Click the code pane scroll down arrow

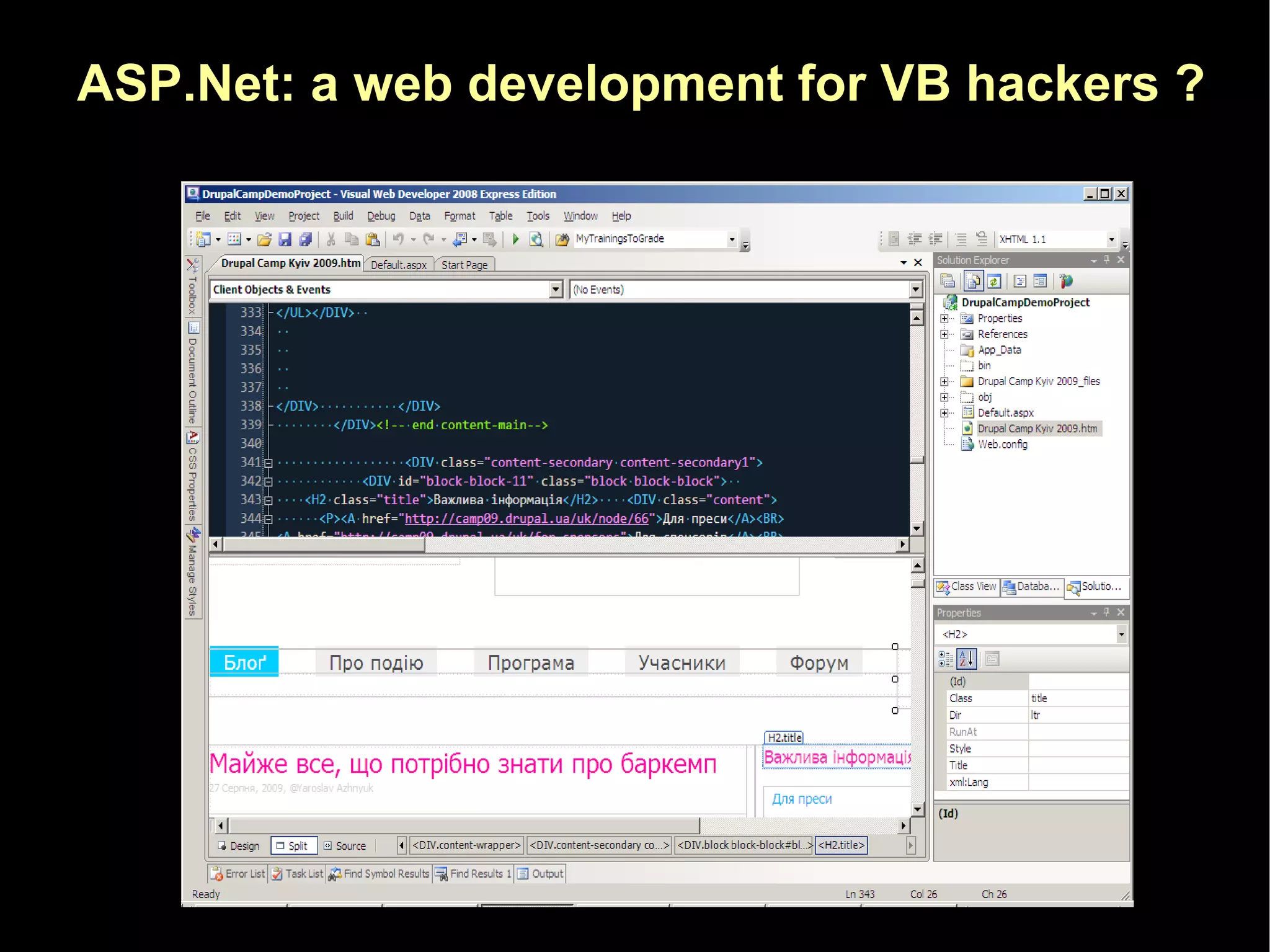(x=917, y=529)
